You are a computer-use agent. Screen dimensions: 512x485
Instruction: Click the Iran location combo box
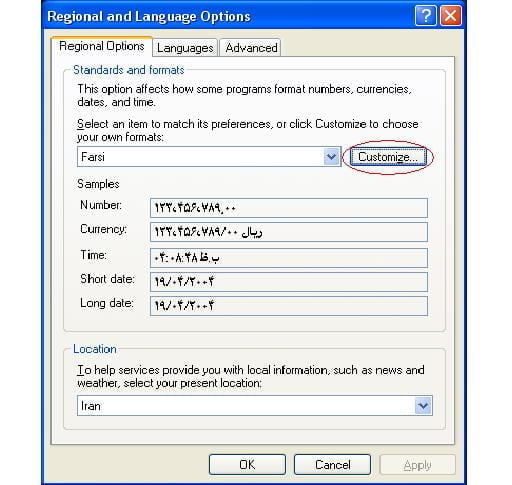255,406
